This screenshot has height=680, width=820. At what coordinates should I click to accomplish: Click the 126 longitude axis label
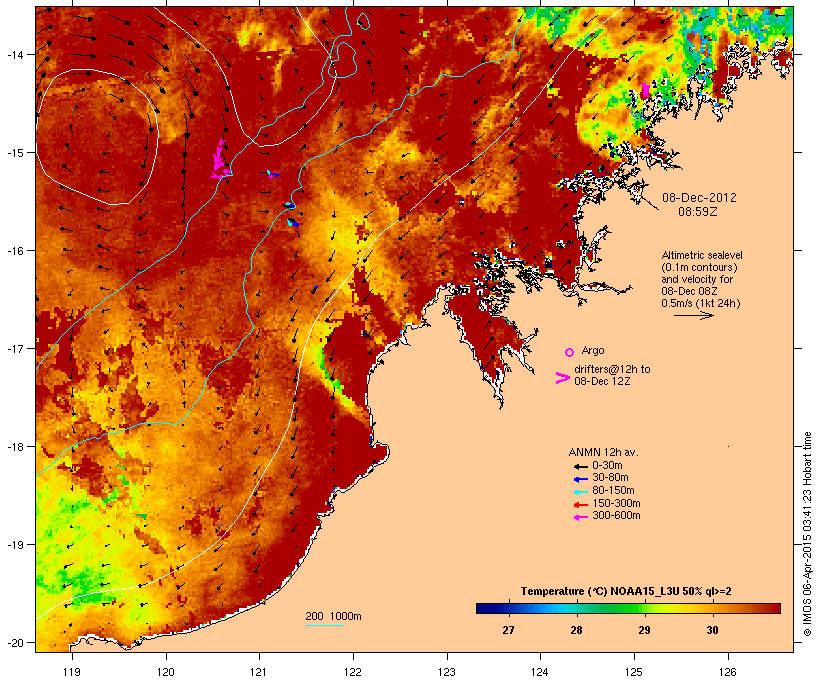coord(727,672)
